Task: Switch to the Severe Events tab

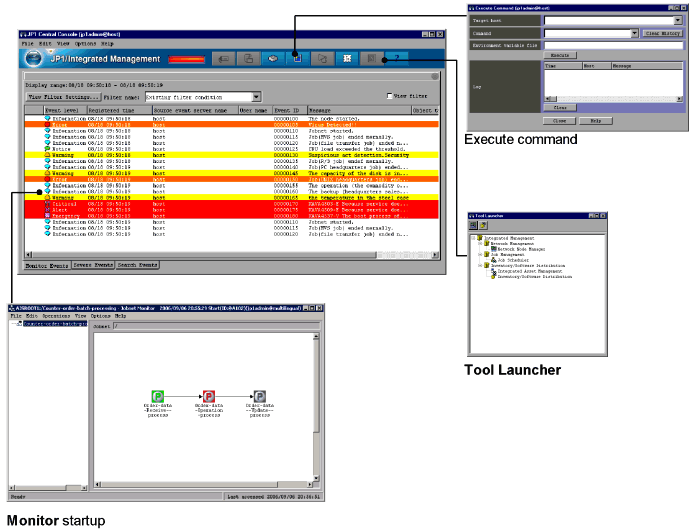Action: pyautogui.click(x=93, y=265)
